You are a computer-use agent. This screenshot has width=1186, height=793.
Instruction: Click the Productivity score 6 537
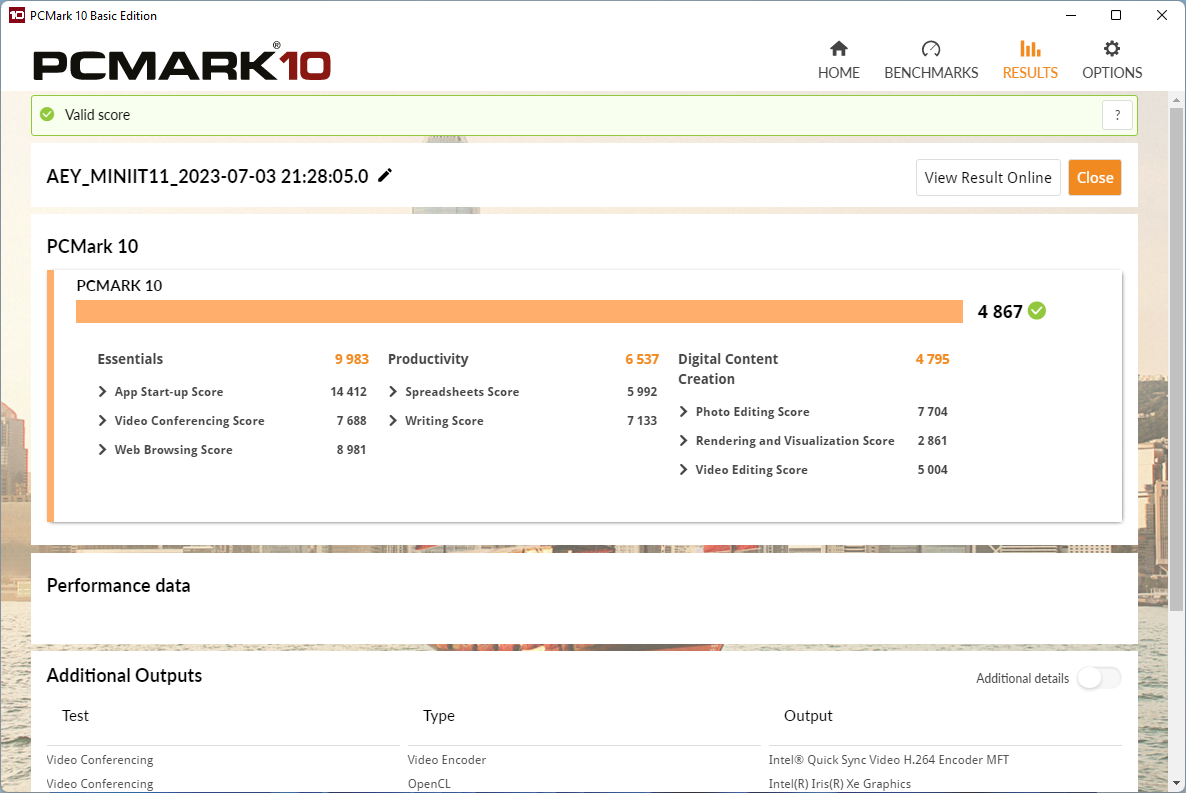(x=642, y=359)
